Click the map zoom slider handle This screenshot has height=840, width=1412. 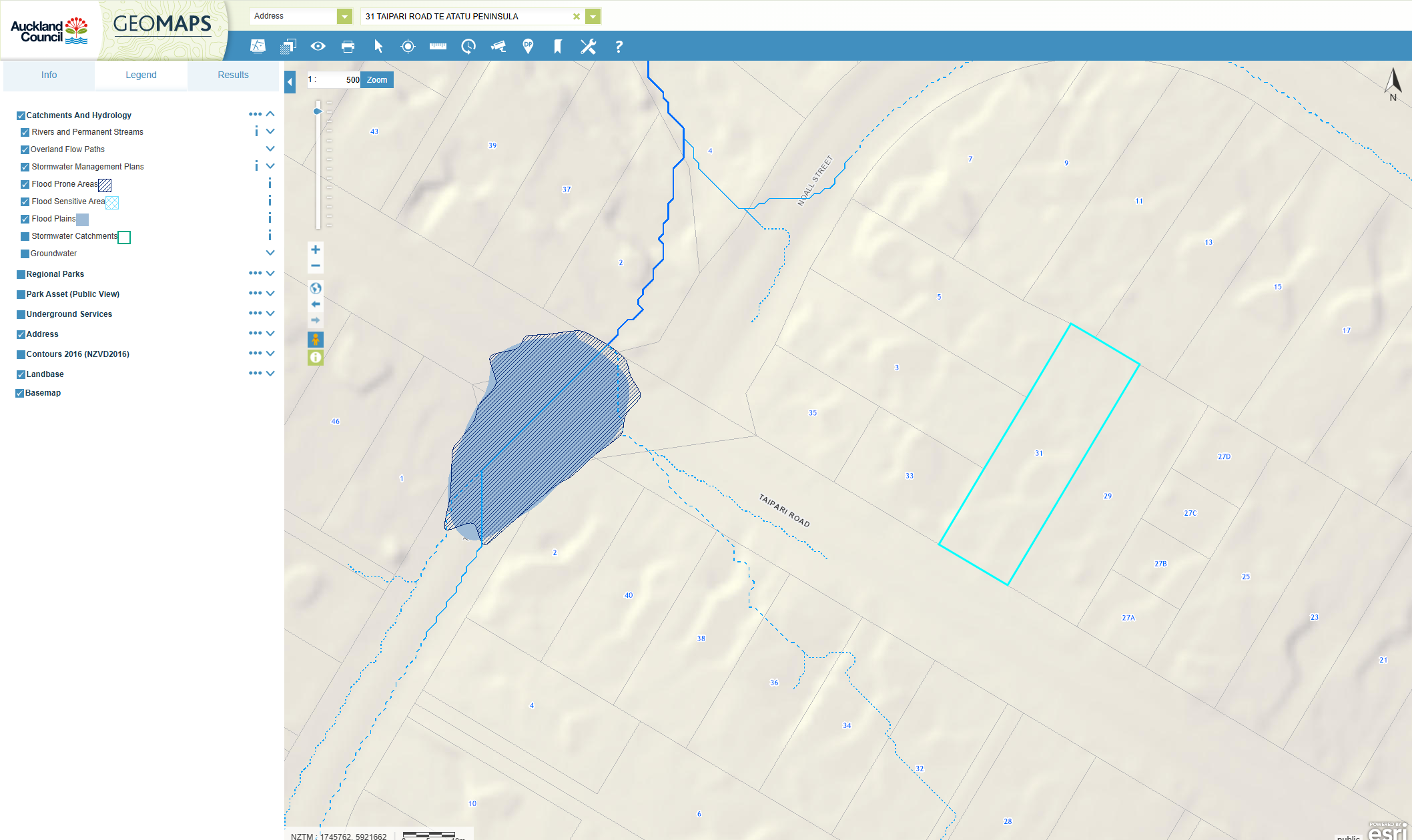[x=318, y=111]
